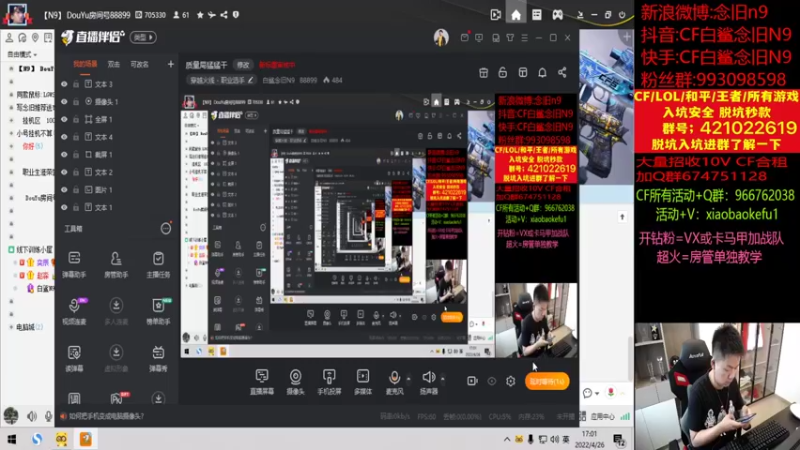Hide the 文本 2 layer

(64, 172)
